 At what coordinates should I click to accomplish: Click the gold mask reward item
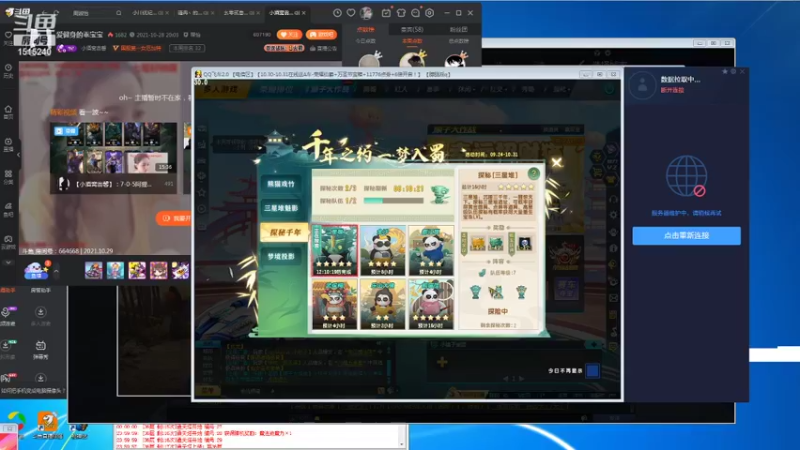coord(478,243)
